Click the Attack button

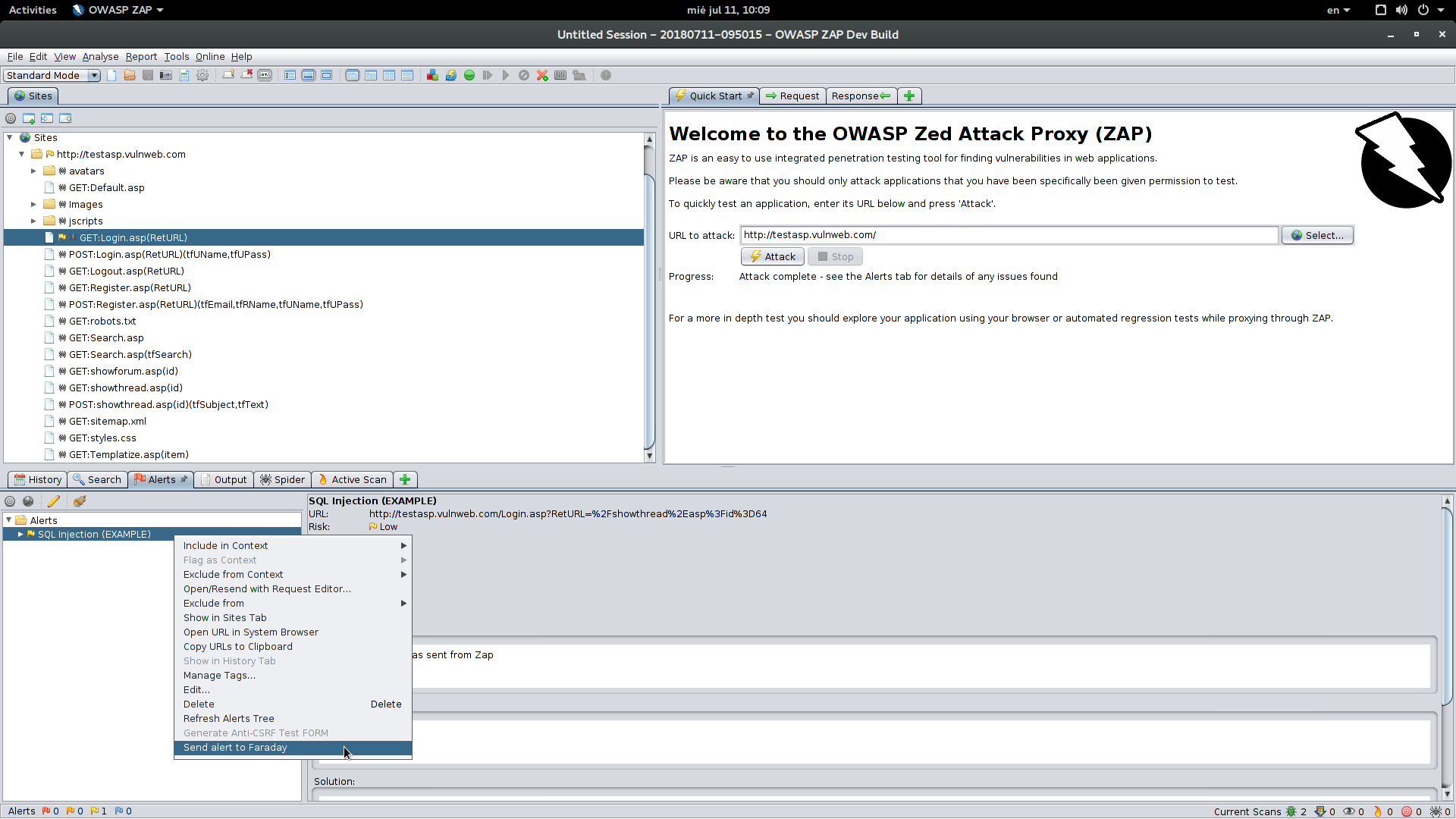coord(773,256)
